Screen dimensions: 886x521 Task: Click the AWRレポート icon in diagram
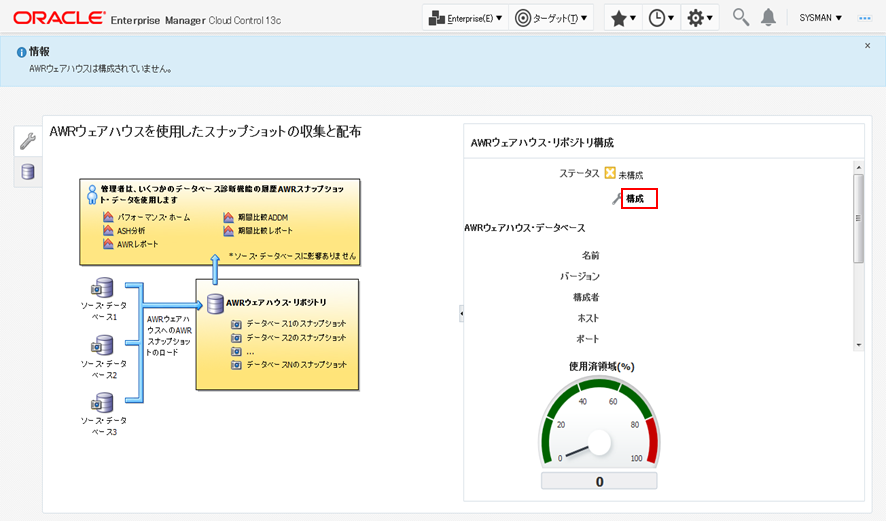pyautogui.click(x=108, y=244)
